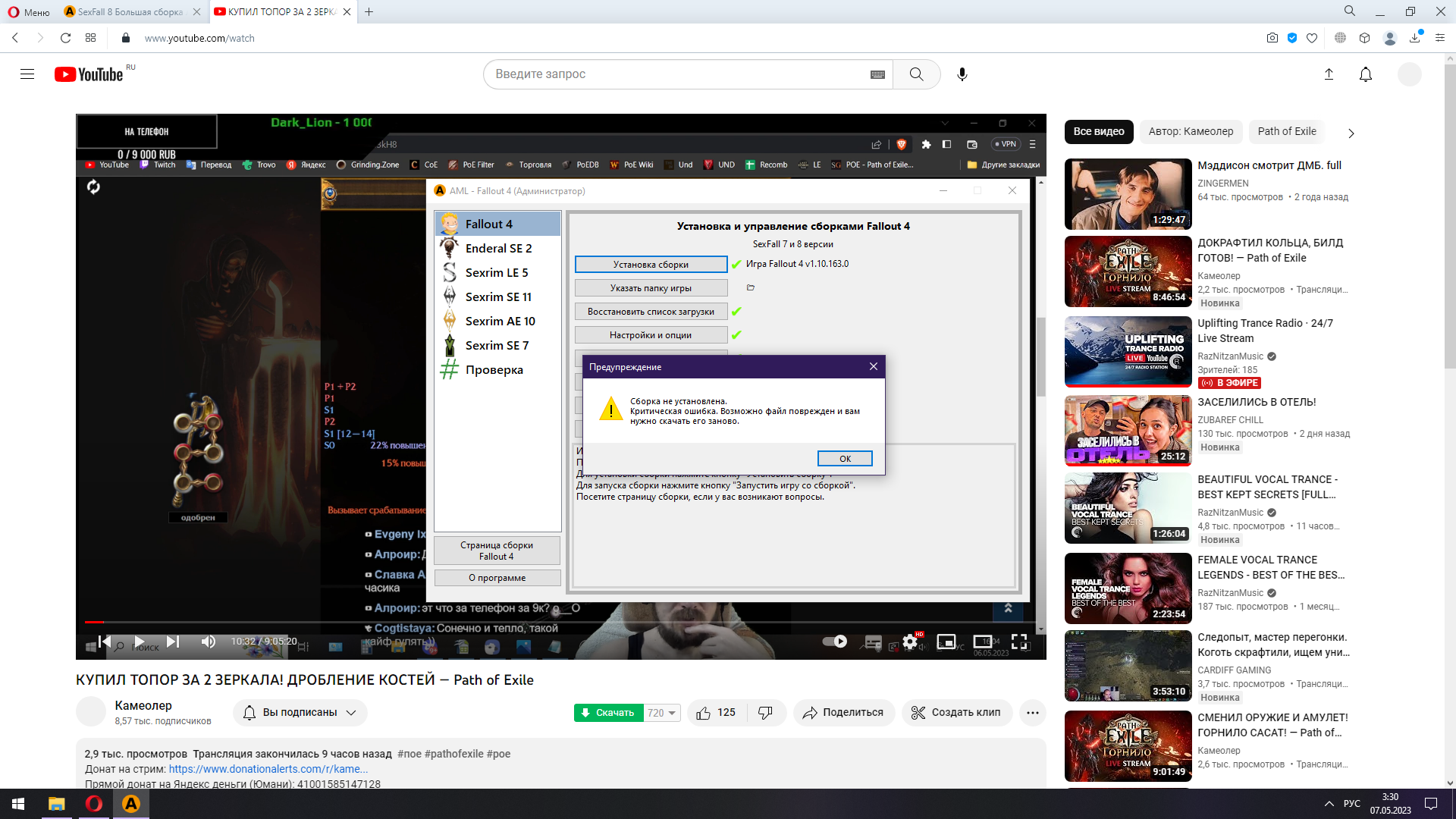Open the 720 download quality dropdown
The height and width of the screenshot is (819, 1456).
[662, 713]
